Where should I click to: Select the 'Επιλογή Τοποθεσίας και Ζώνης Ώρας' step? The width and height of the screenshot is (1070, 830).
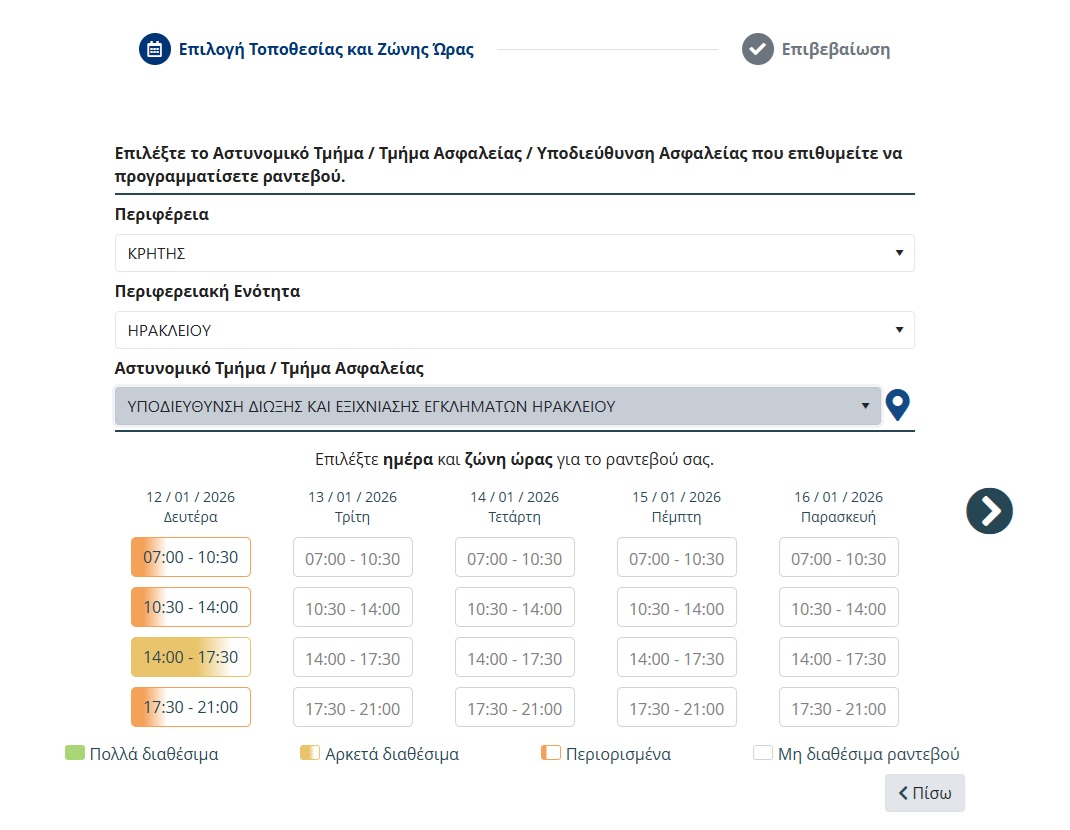pyautogui.click(x=325, y=49)
